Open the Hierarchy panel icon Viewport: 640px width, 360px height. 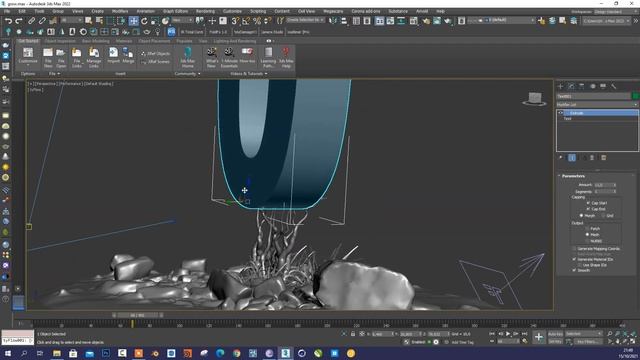tap(582, 86)
